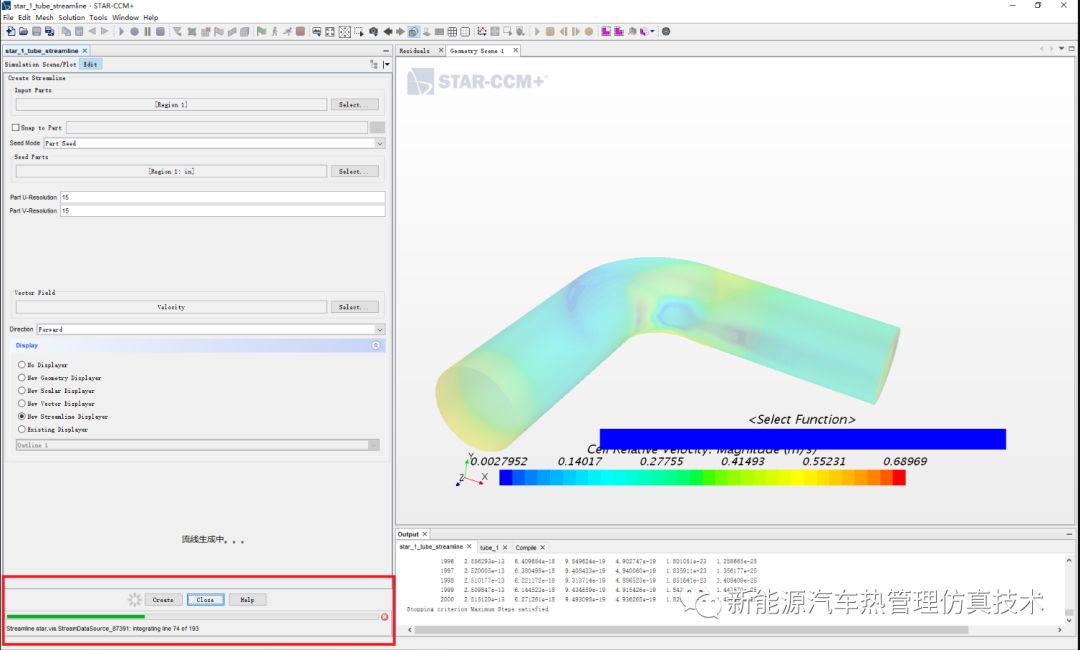The height and width of the screenshot is (650, 1080).
Task: Click the second magenta scene-view icon
Action: [619, 31]
